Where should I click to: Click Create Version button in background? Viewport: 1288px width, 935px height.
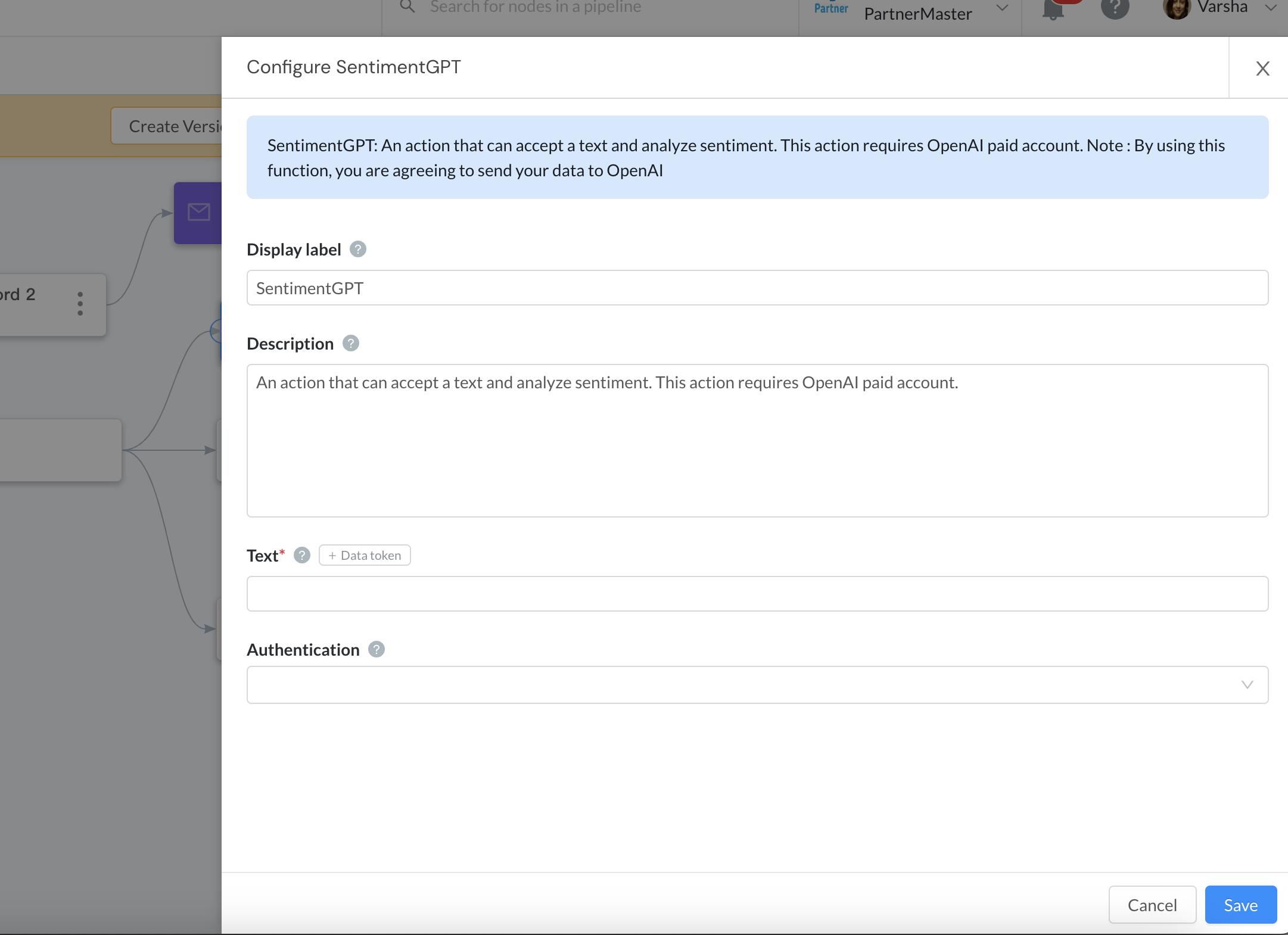(x=167, y=126)
